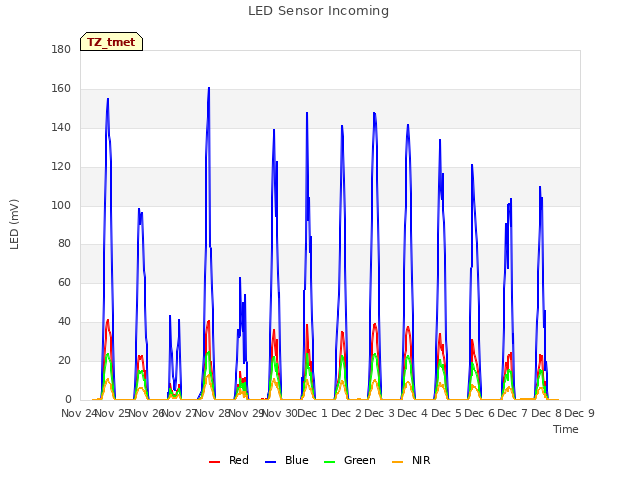Click the blue peak near 63 mV on Nov 28

click(240, 278)
